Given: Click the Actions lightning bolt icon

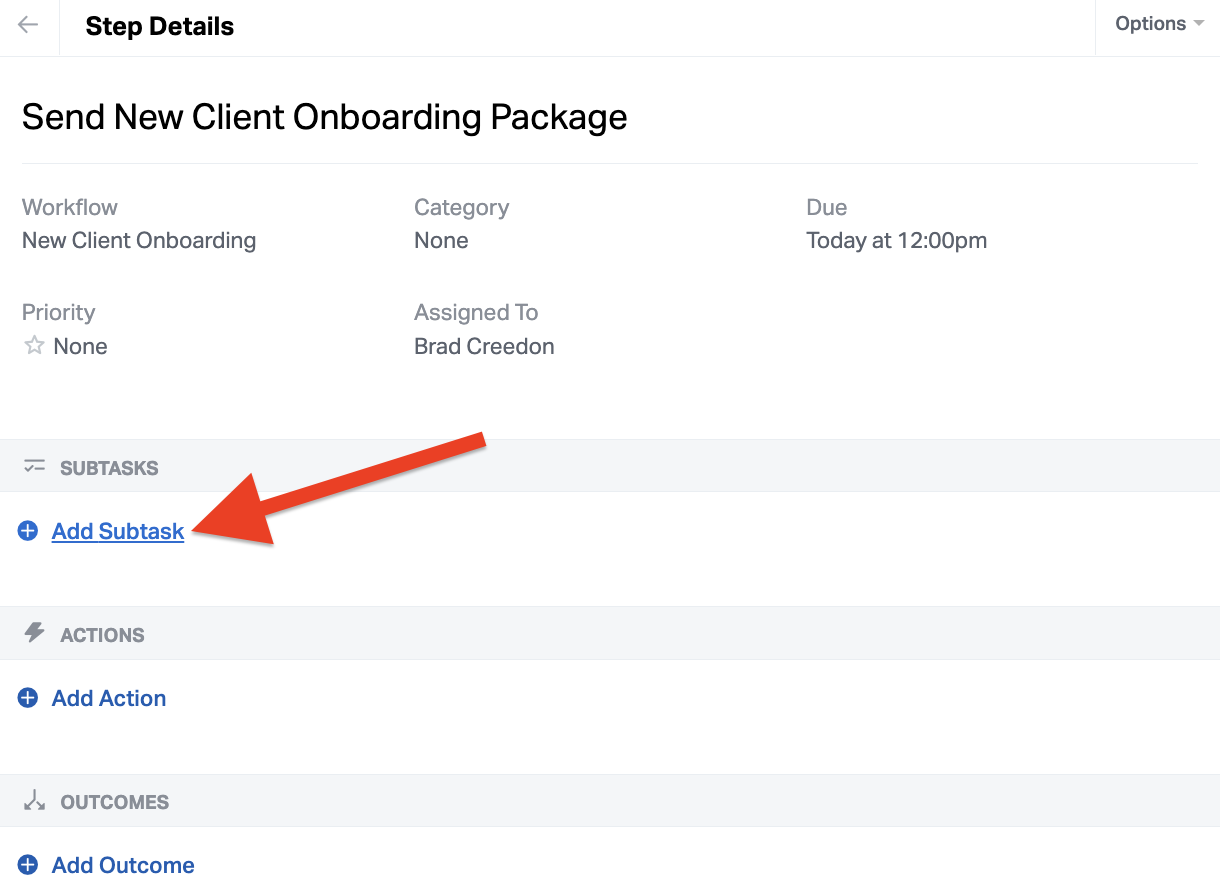Looking at the screenshot, I should 35,633.
